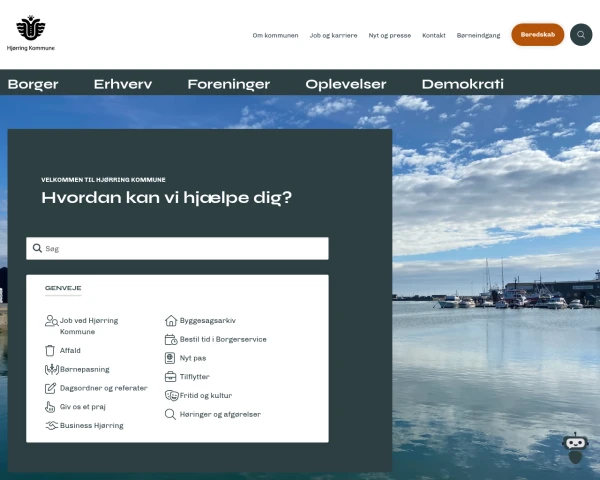Viewport: 600px width, 480px height.
Task: Click the magnifier icon inside the search field
Action: pyautogui.click(x=37, y=248)
